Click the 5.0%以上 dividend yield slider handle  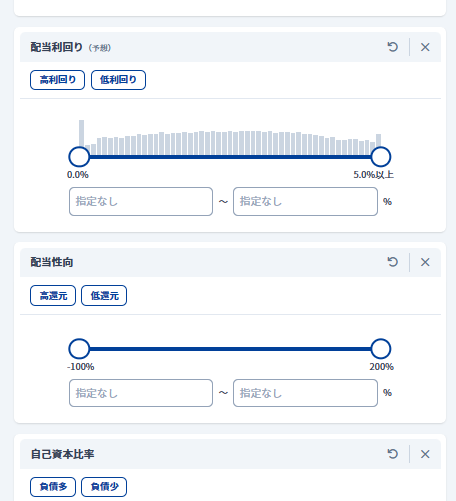tap(381, 157)
